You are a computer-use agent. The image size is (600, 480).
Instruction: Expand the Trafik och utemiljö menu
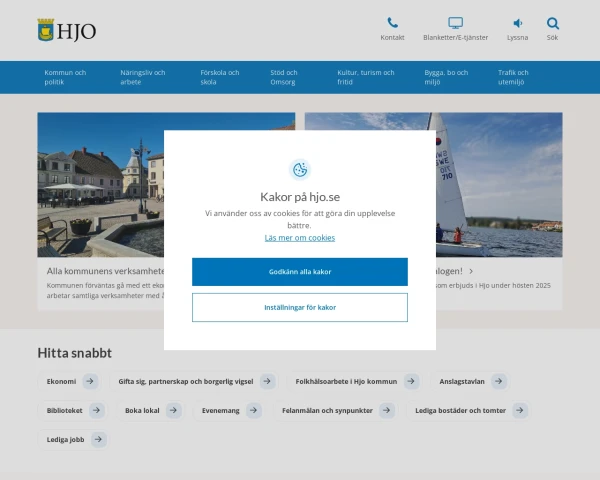pos(514,77)
